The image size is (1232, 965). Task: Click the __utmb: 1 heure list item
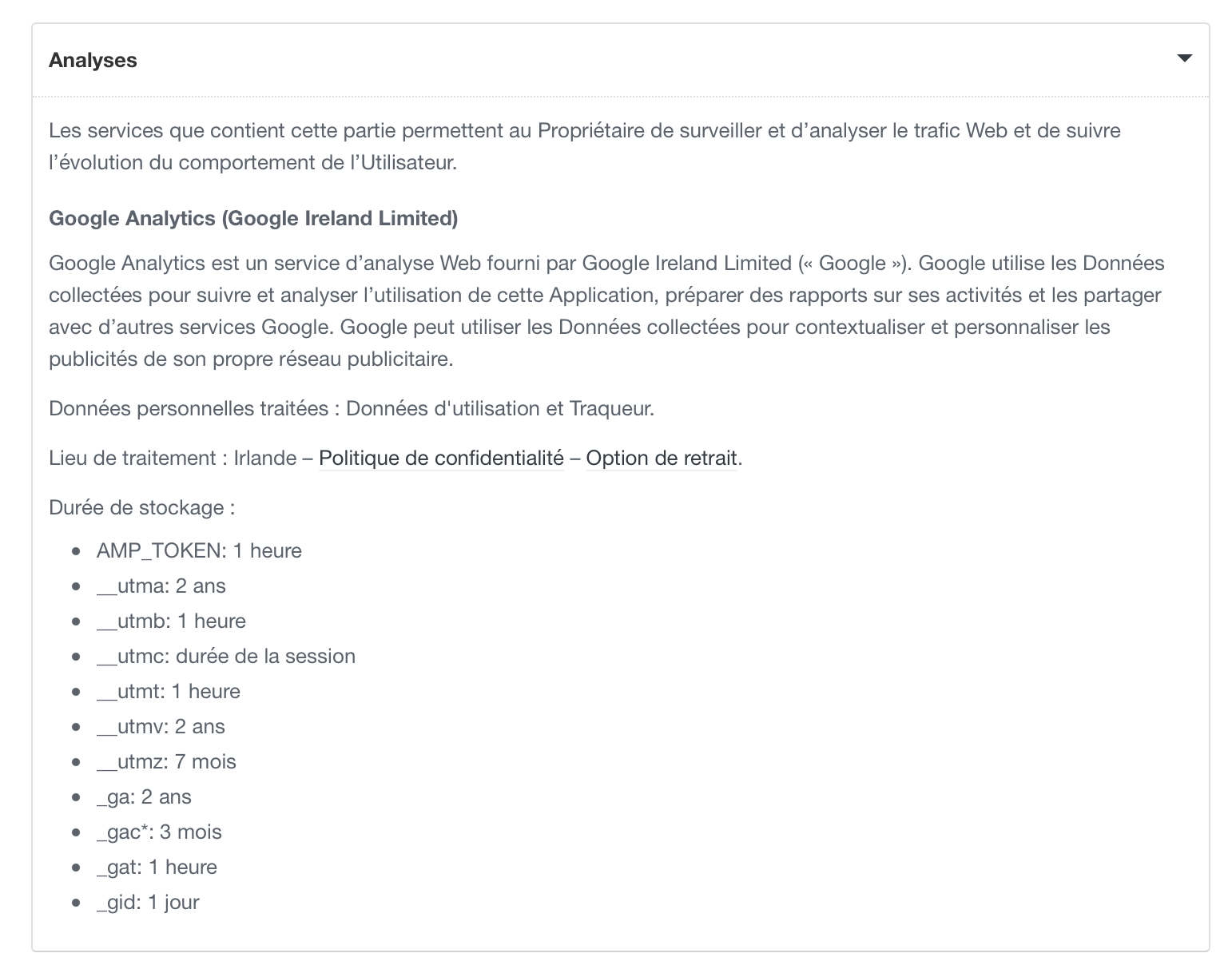[x=171, y=621]
